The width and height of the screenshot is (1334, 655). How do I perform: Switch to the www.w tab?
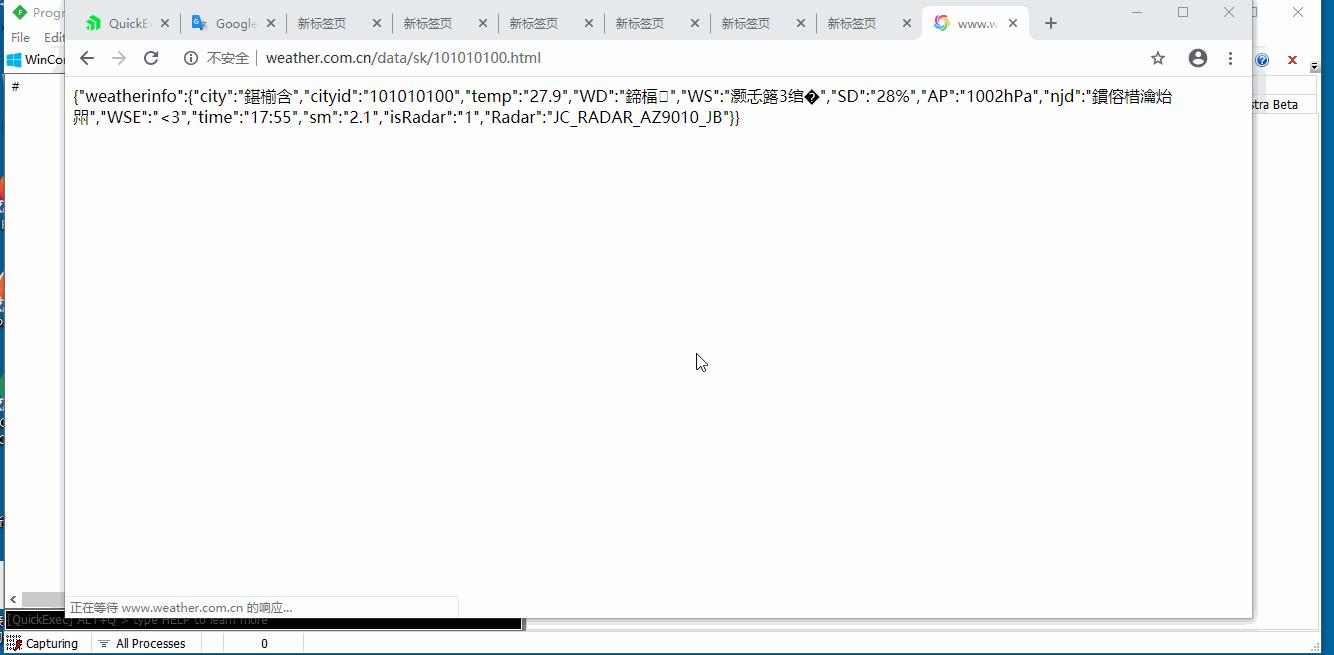pos(975,22)
